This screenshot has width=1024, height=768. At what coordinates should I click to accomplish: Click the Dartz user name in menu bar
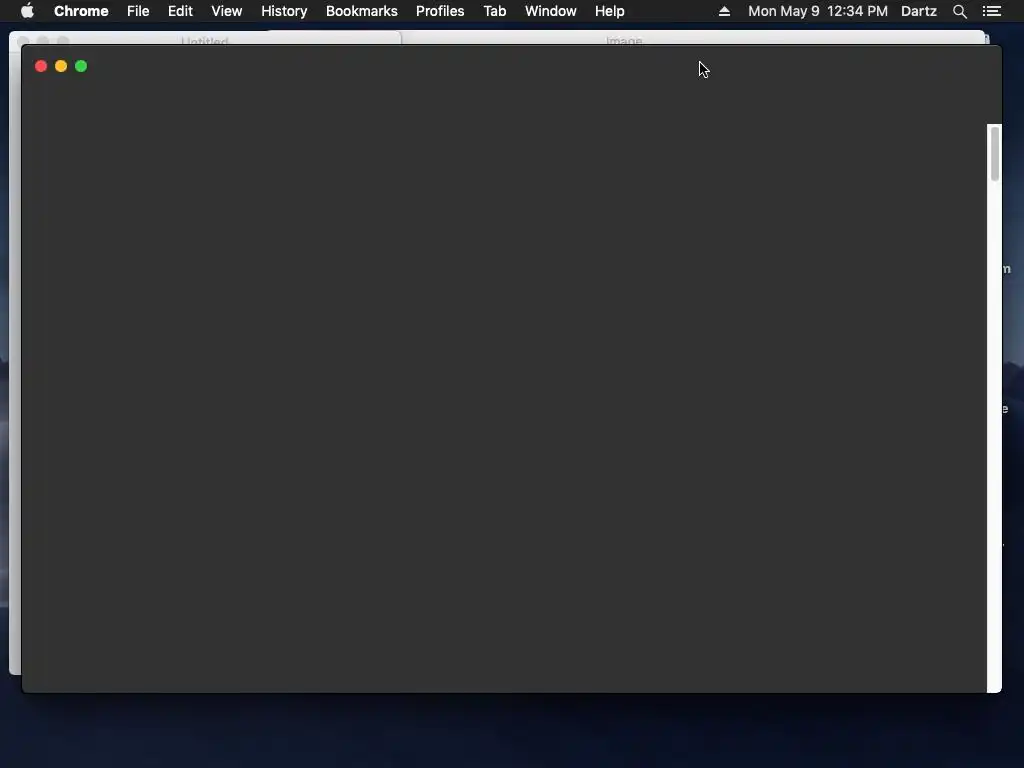[919, 11]
